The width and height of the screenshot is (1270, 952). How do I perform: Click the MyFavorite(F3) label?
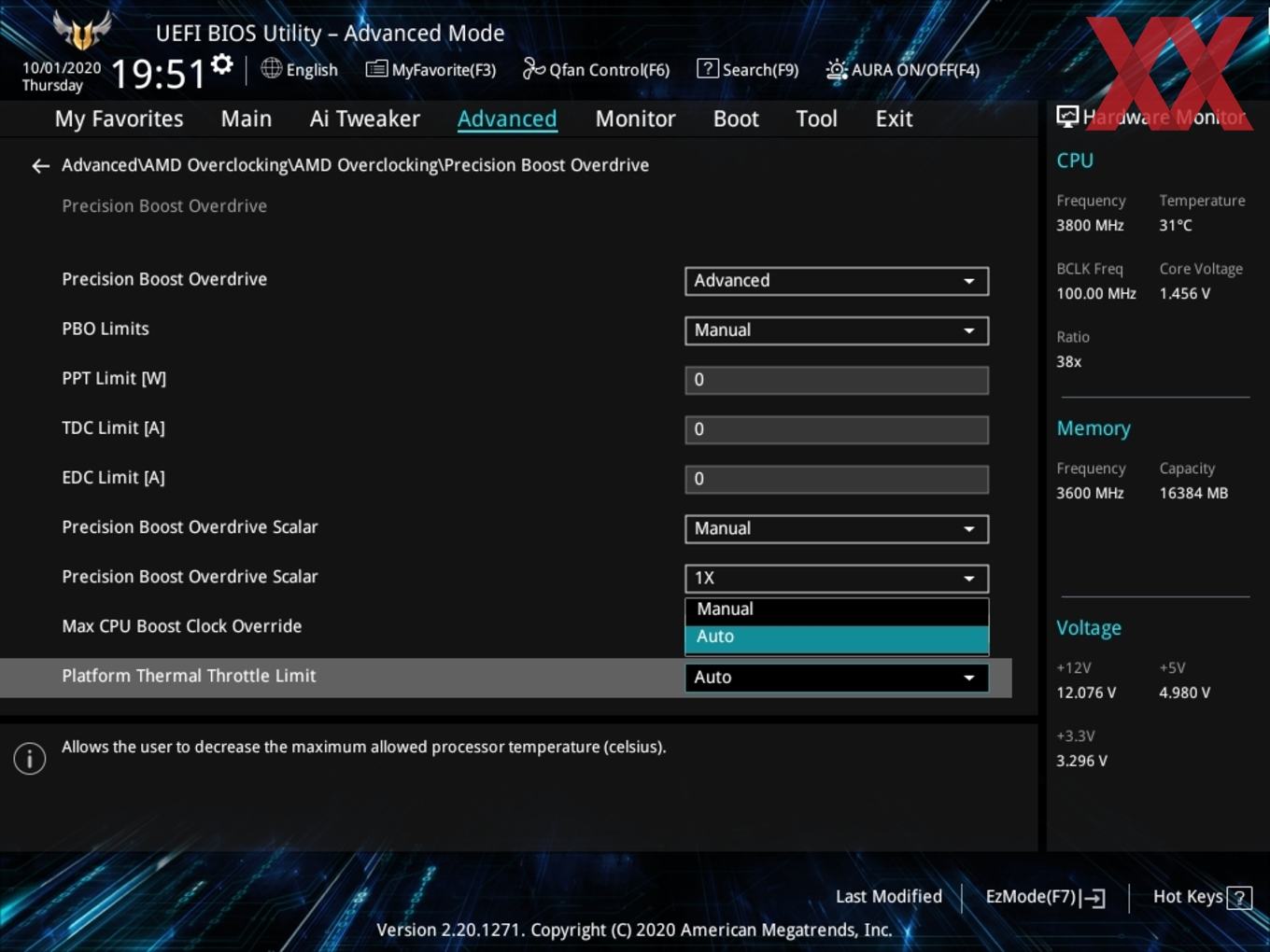coord(444,70)
